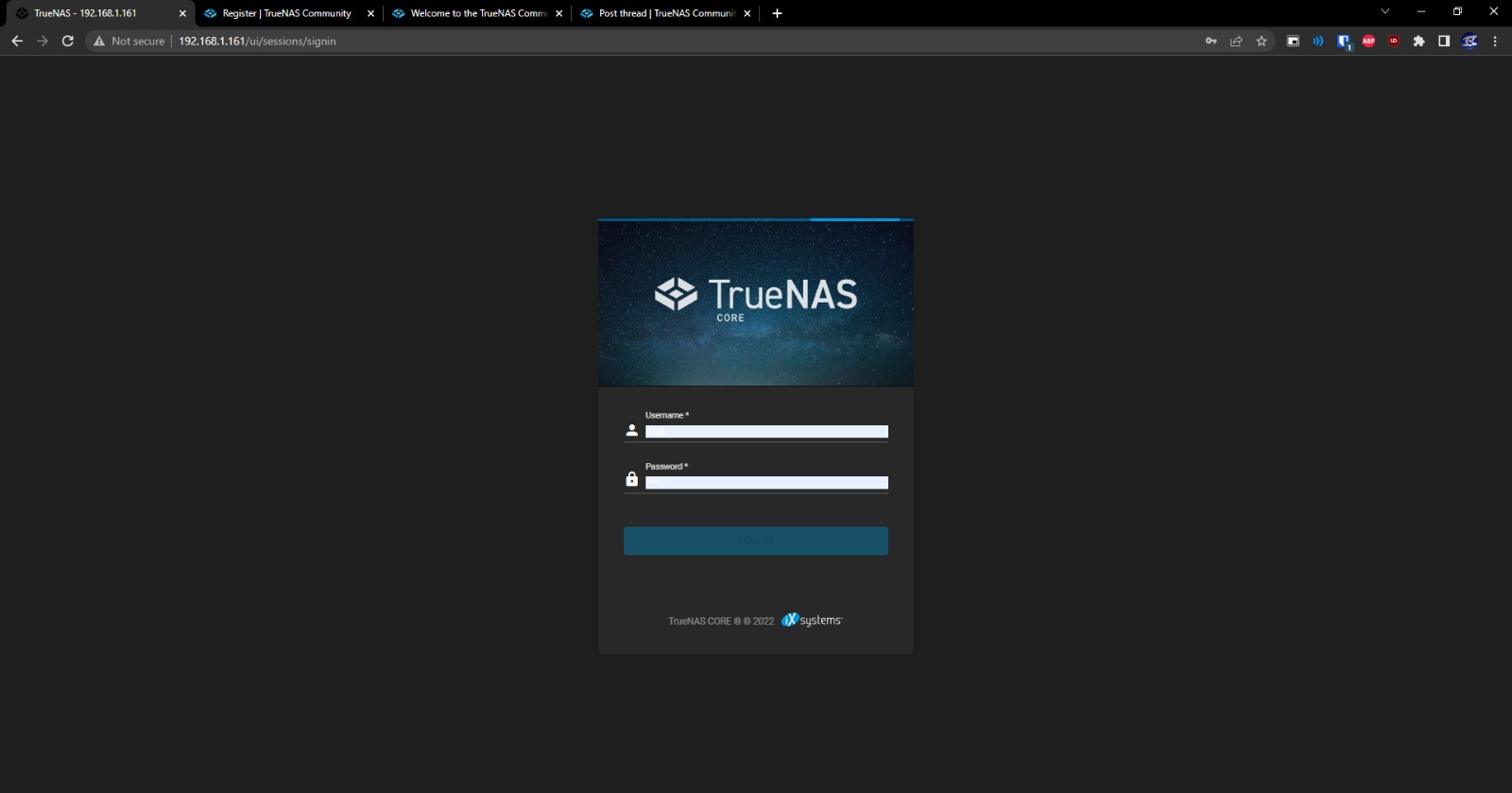This screenshot has height=793, width=1512.
Task: Close the Post thread | TrueNAS Community tab
Action: click(x=747, y=13)
